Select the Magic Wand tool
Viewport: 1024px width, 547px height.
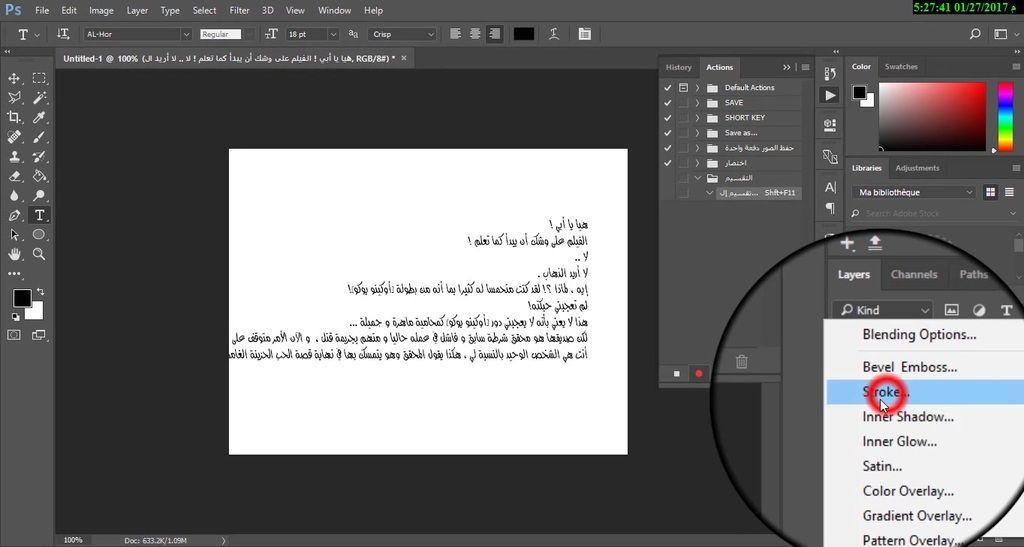pyautogui.click(x=39, y=98)
